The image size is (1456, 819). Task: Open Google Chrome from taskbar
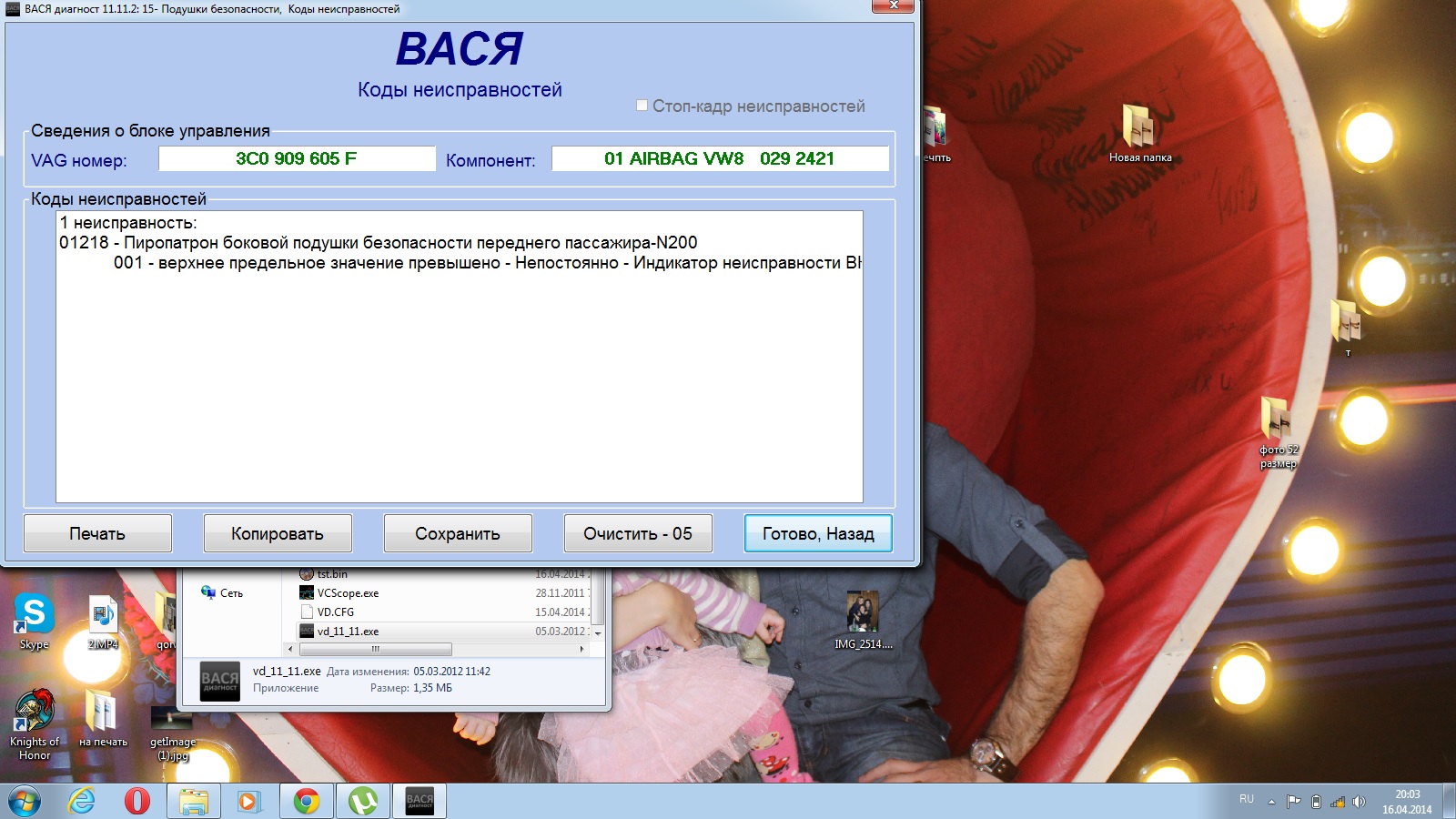point(307,801)
